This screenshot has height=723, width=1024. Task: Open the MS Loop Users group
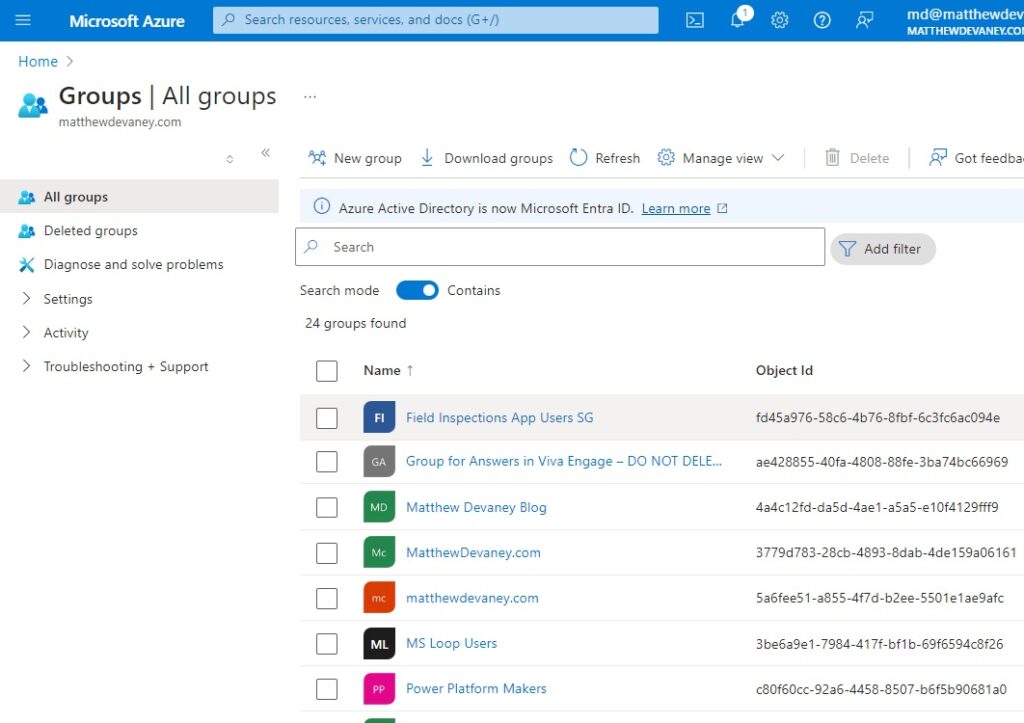click(x=451, y=643)
